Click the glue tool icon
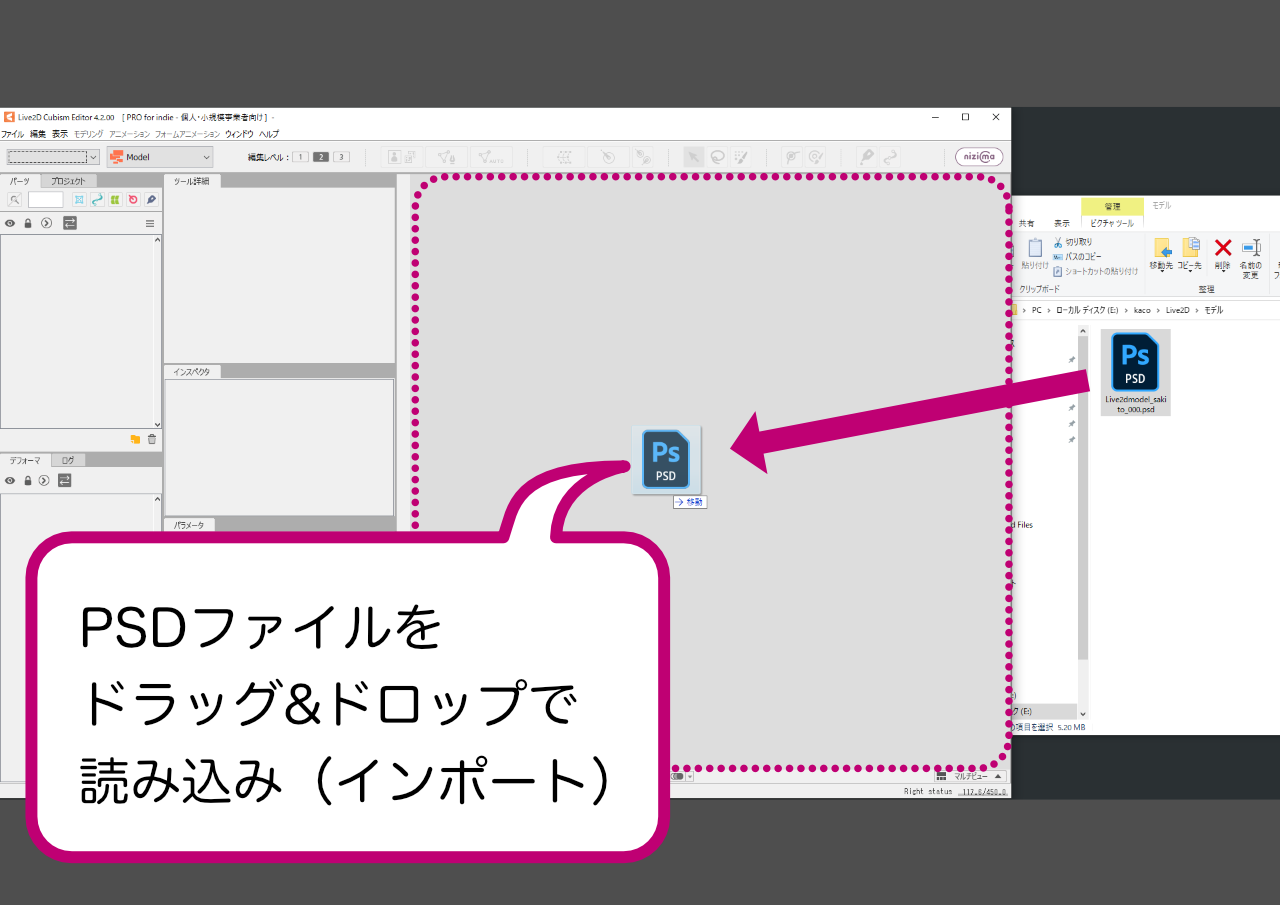 pos(792,157)
